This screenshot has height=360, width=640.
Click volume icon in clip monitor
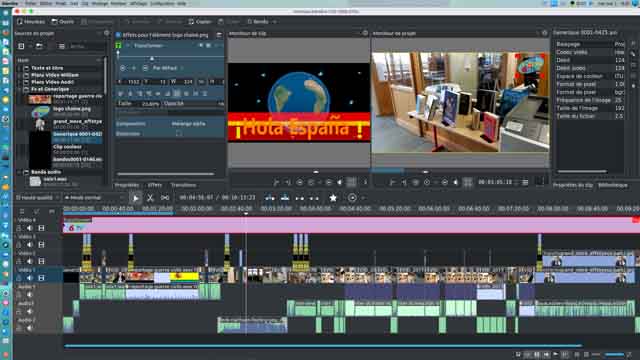click(x=340, y=182)
